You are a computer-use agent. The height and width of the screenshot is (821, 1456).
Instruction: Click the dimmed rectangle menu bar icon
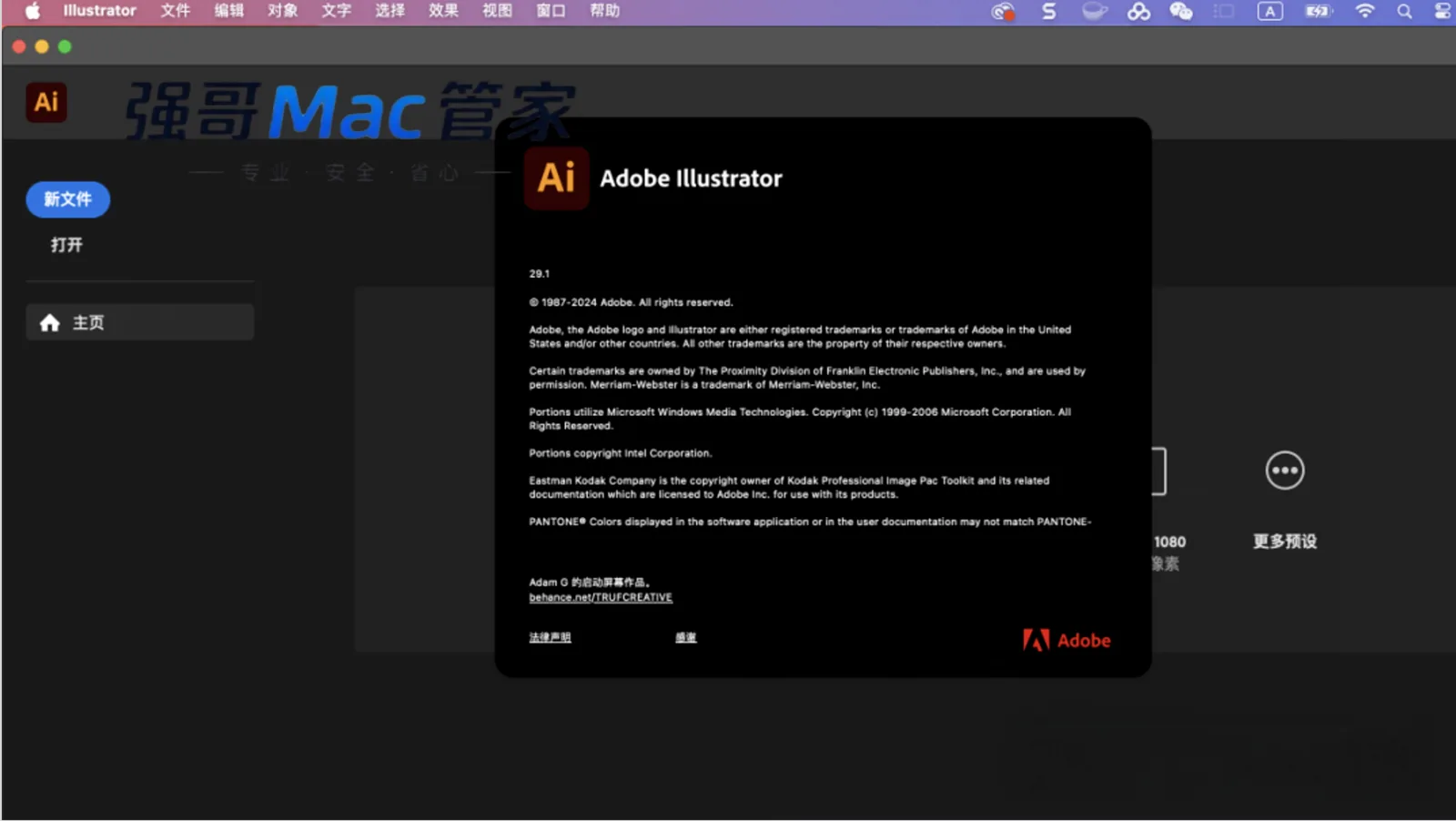[1224, 11]
